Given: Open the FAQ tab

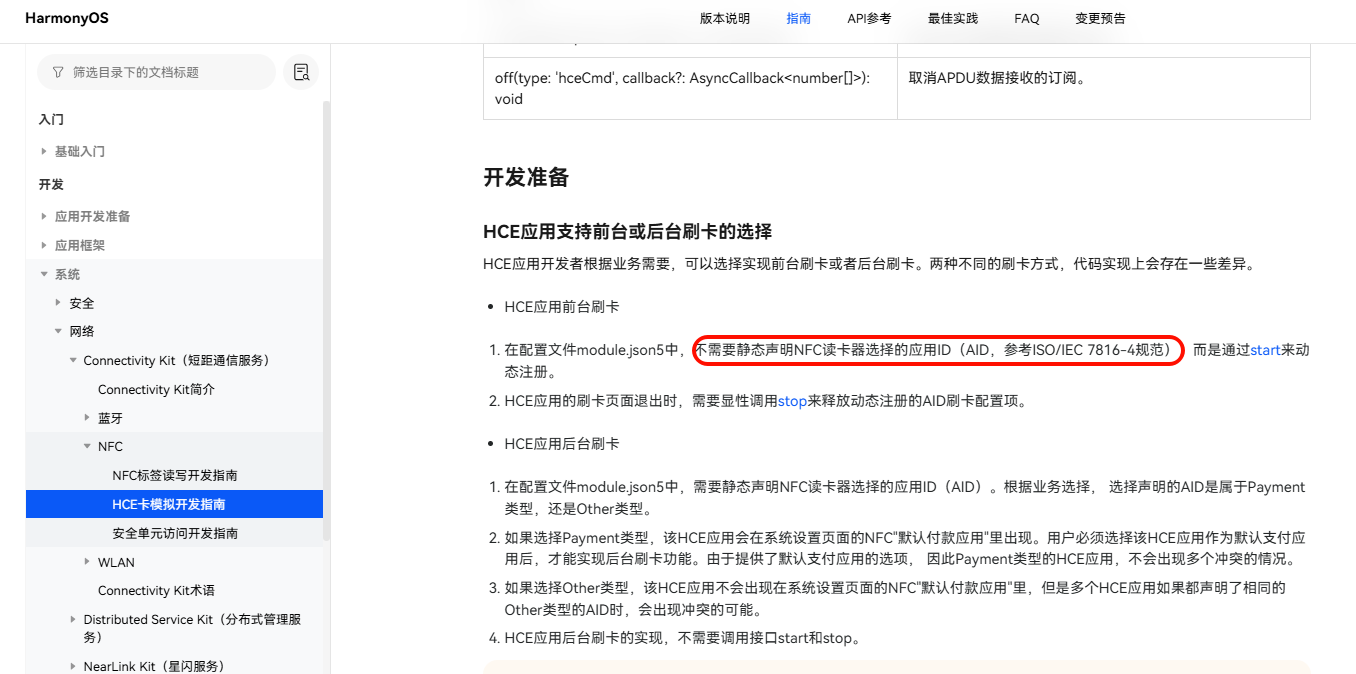Looking at the screenshot, I should coord(1026,18).
